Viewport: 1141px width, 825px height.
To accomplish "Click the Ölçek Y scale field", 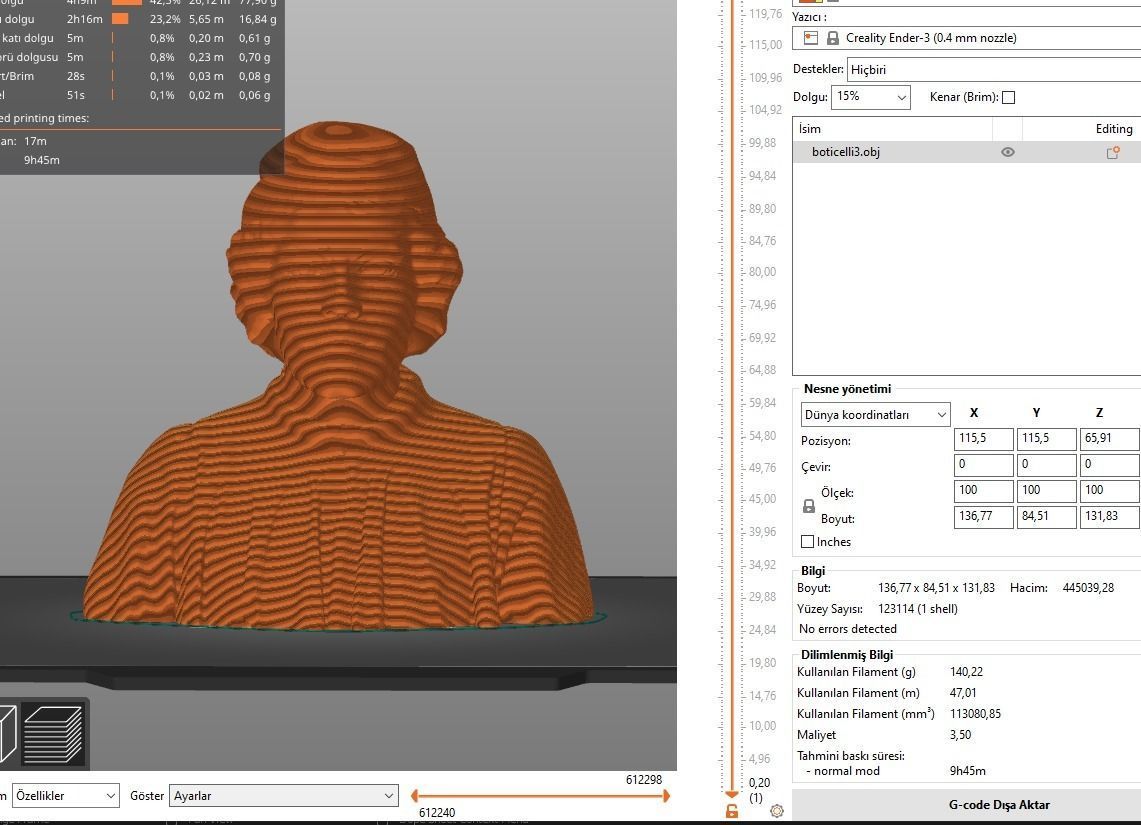I will [x=1046, y=491].
